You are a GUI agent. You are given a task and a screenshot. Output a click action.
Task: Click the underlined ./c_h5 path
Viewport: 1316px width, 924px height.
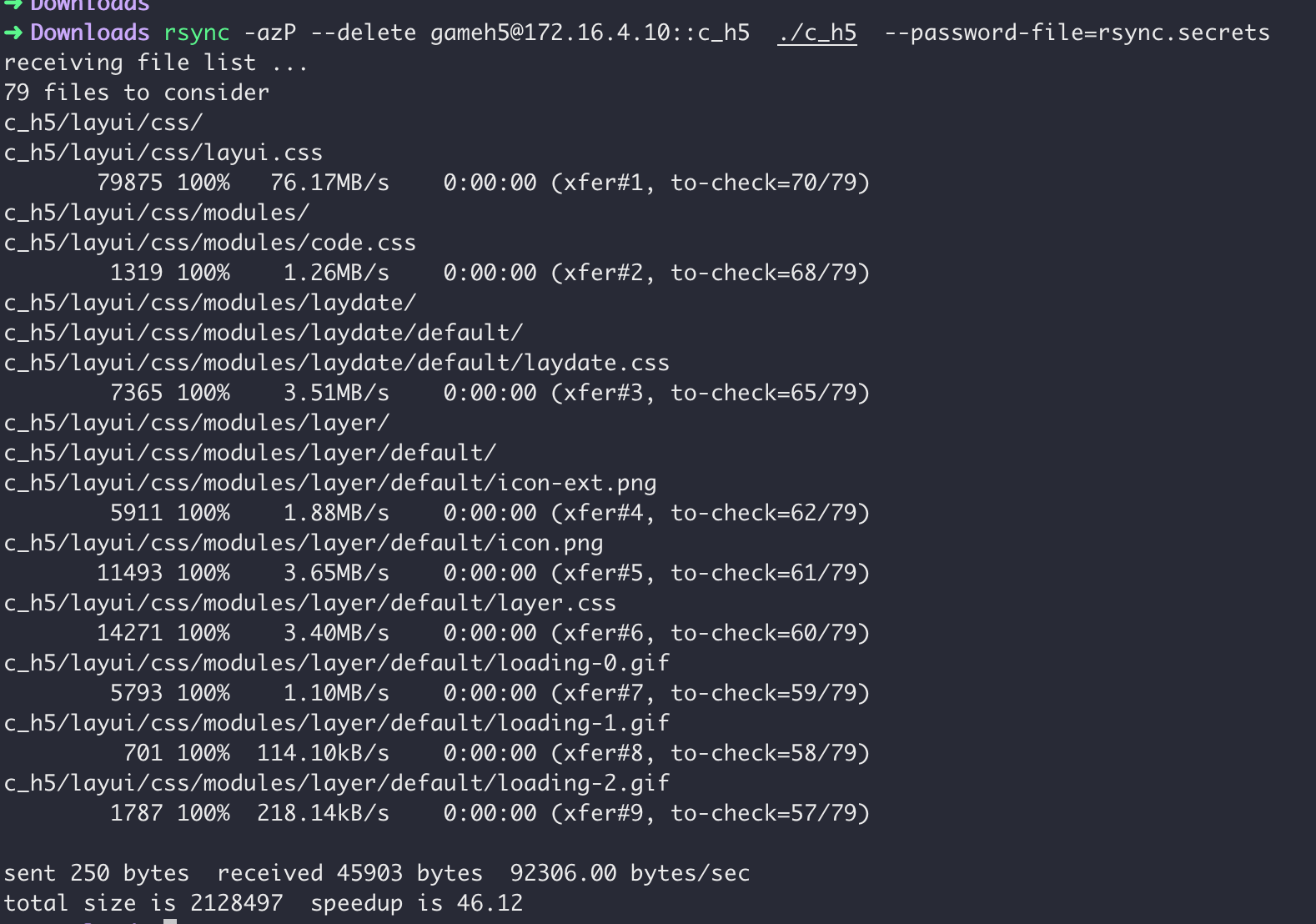click(x=816, y=33)
